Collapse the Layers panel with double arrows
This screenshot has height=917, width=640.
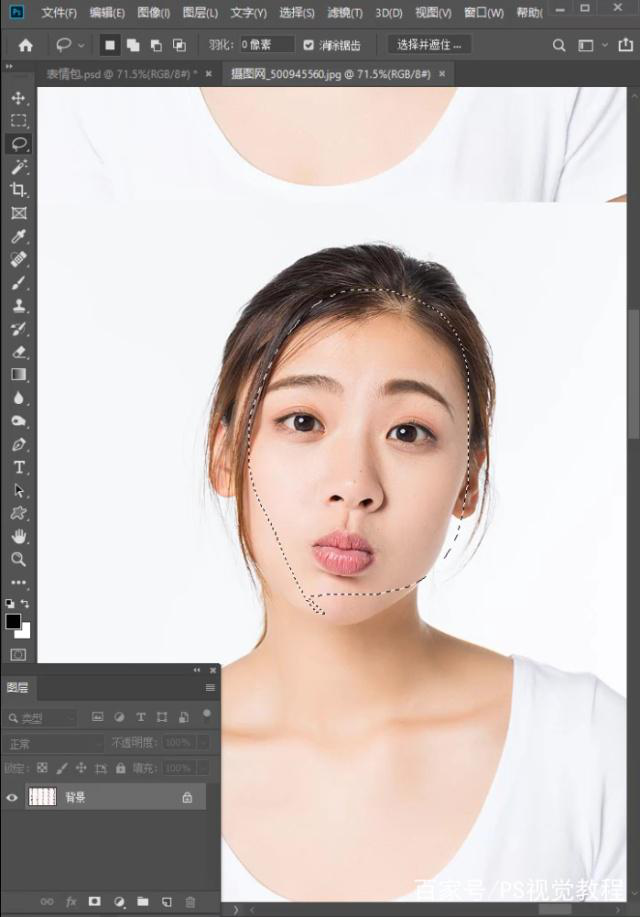[x=197, y=670]
